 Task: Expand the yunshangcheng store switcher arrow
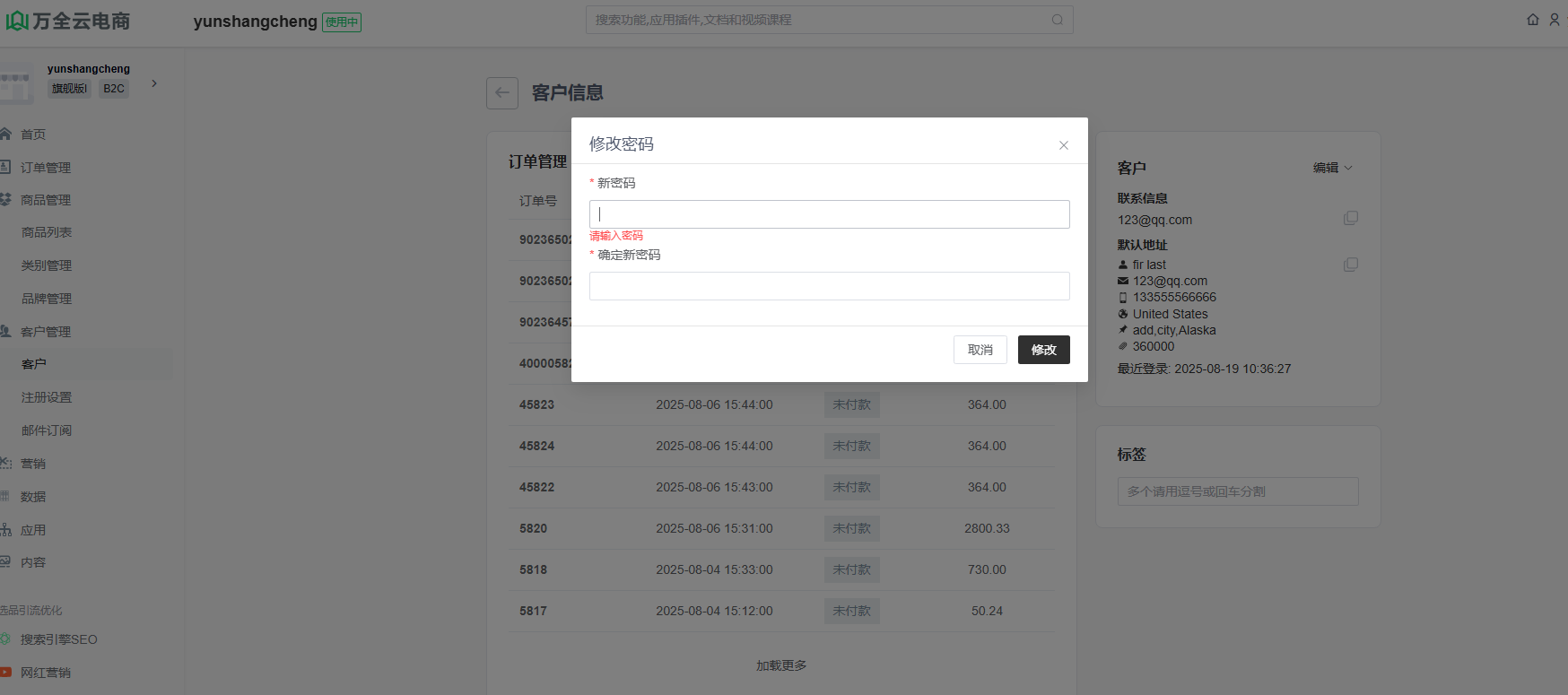(x=154, y=83)
